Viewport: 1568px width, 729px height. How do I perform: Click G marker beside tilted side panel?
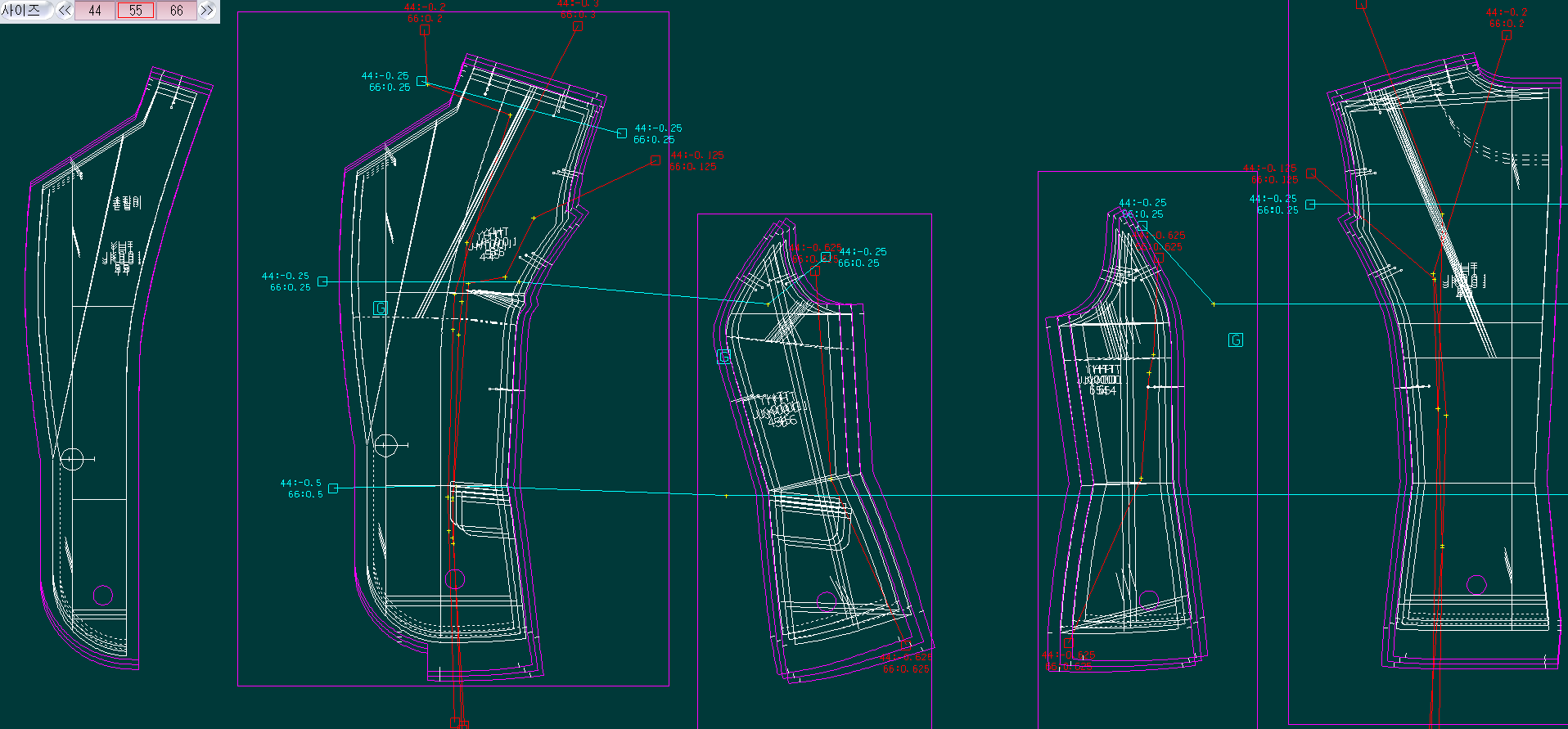coord(723,357)
